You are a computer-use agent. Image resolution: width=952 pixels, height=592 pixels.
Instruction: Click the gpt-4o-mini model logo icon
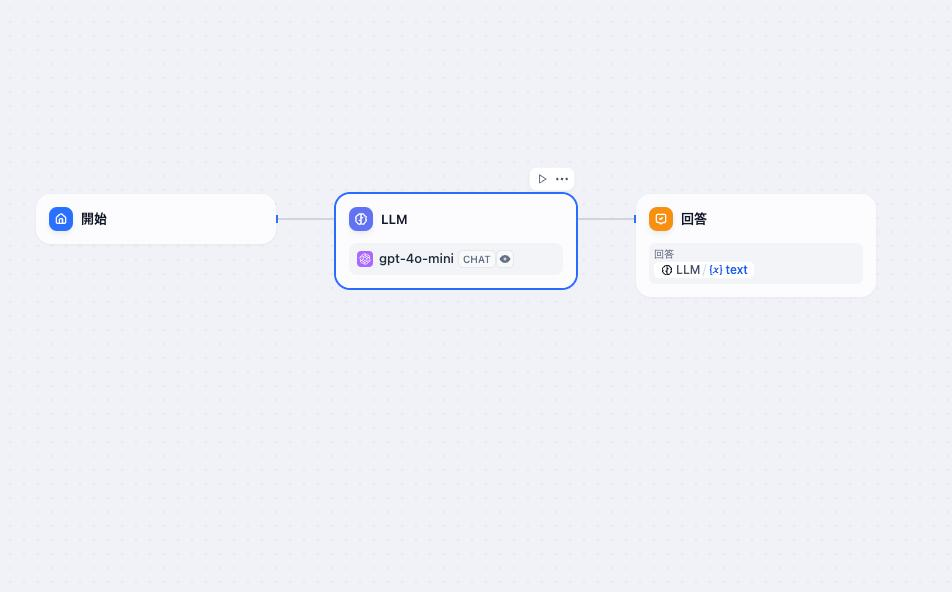click(x=365, y=259)
